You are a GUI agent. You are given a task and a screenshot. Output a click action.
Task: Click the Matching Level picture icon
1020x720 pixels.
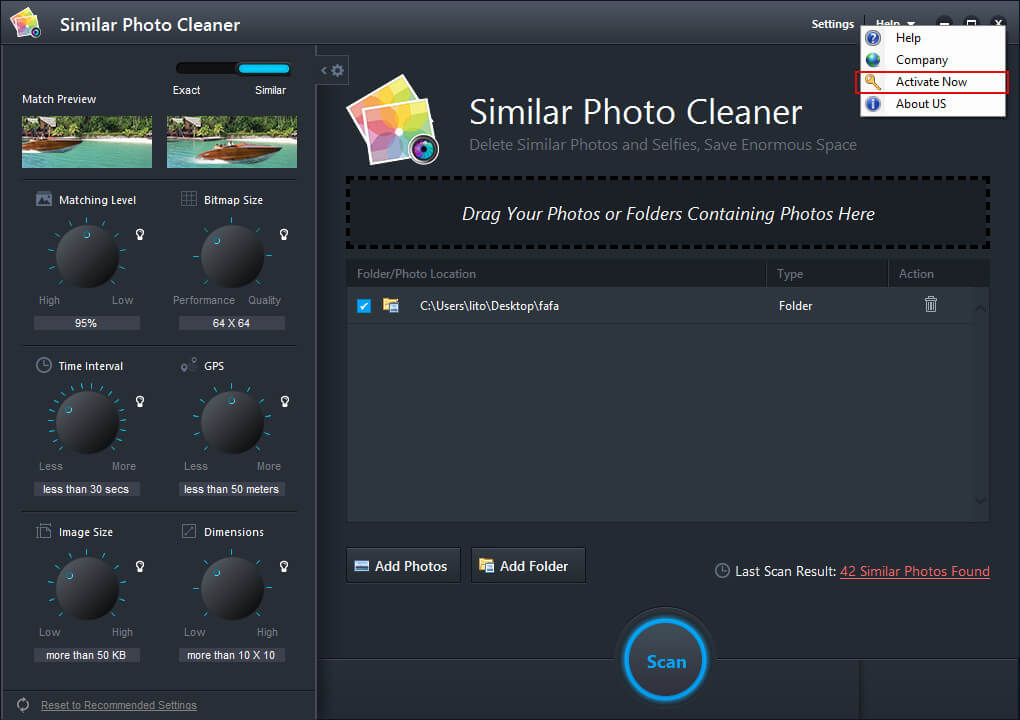click(x=44, y=199)
